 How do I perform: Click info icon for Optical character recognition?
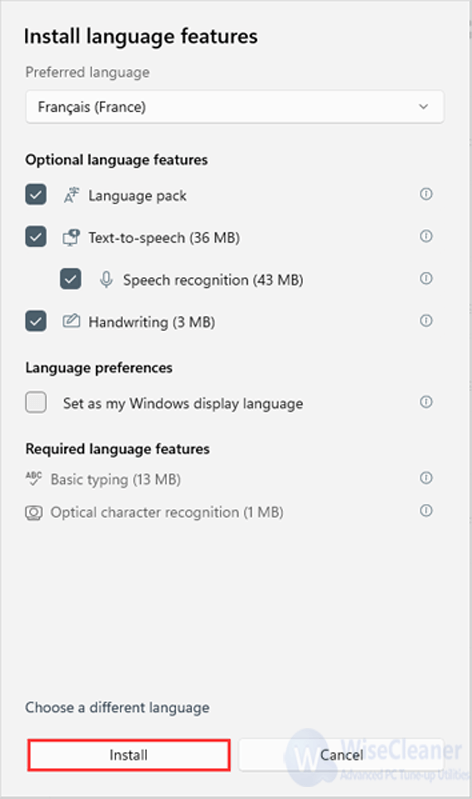[x=426, y=511]
